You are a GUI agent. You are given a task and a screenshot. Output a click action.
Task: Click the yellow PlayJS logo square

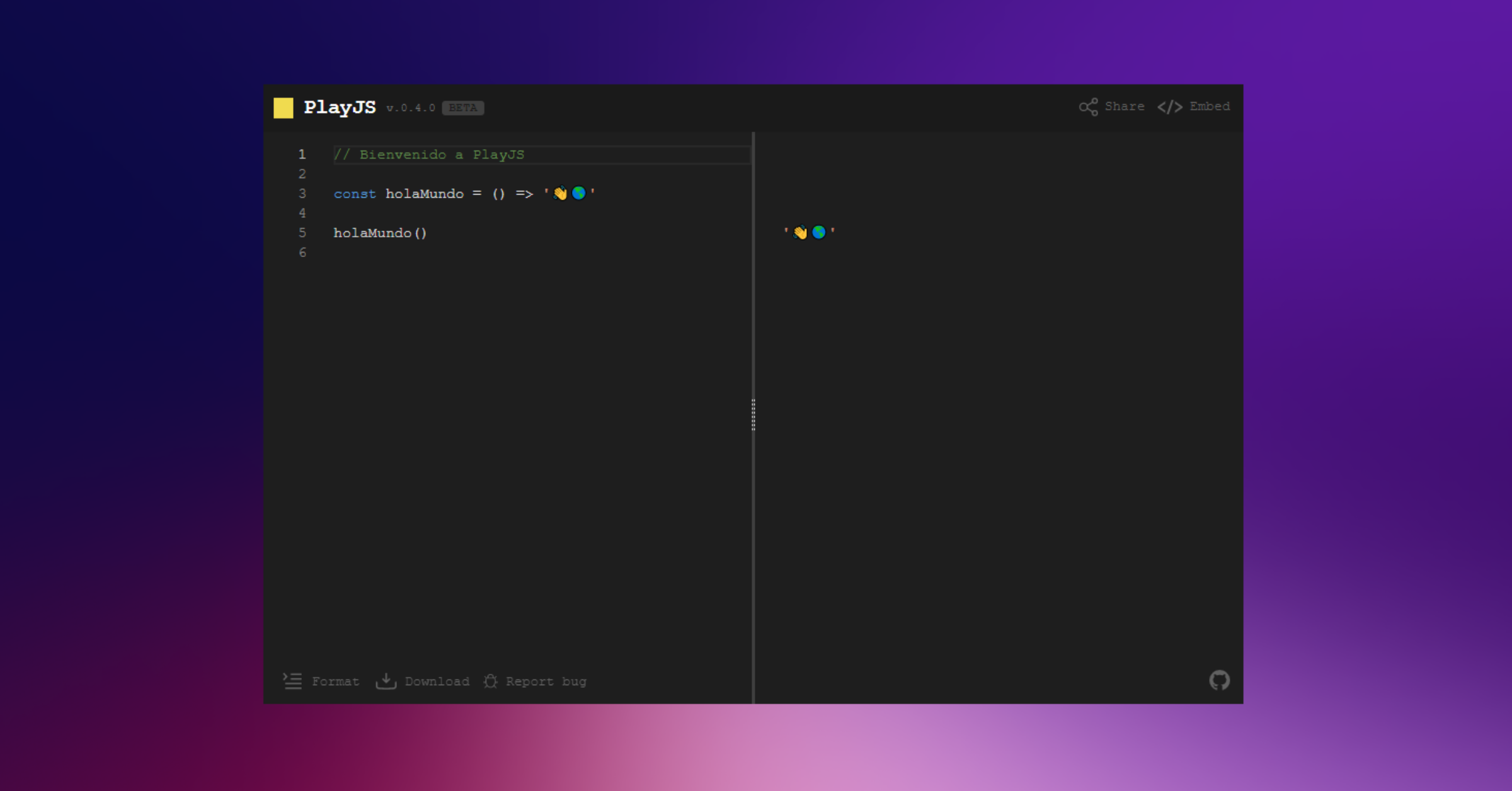coord(283,107)
